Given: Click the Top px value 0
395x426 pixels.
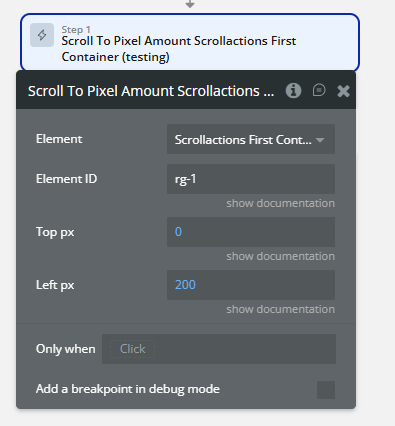Looking at the screenshot, I should click(x=178, y=232).
